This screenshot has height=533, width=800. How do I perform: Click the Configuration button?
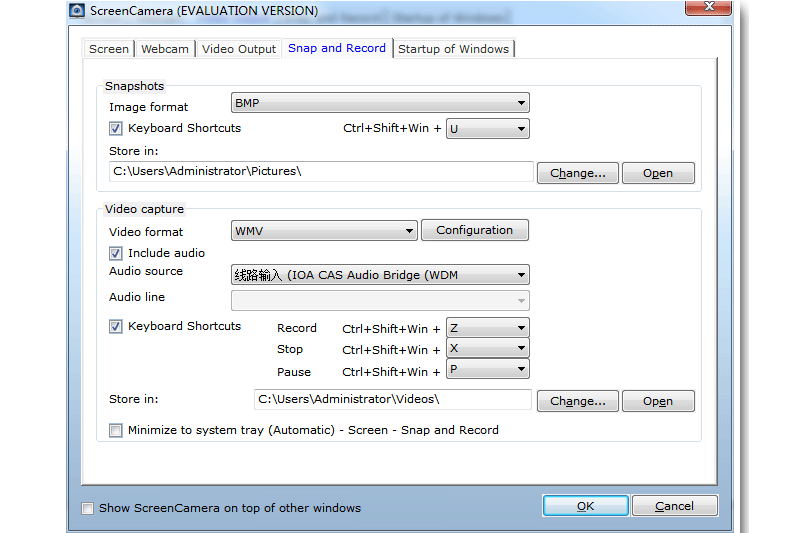click(474, 230)
